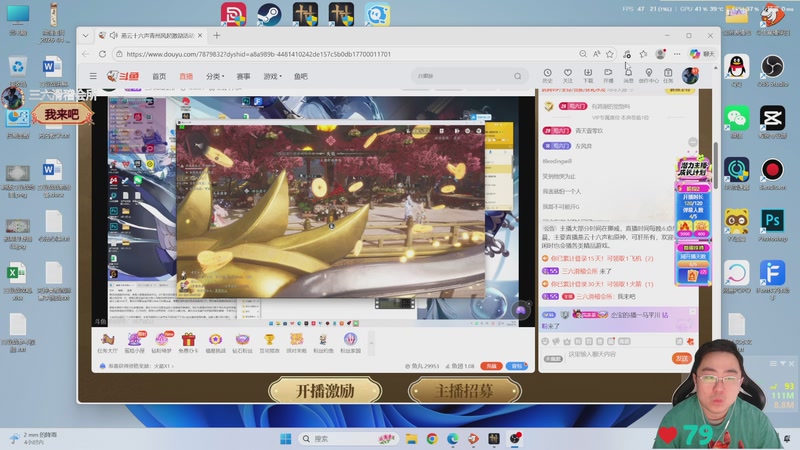Collapse the floating activity widget with the minus button
The image size is (800, 450).
(692, 142)
